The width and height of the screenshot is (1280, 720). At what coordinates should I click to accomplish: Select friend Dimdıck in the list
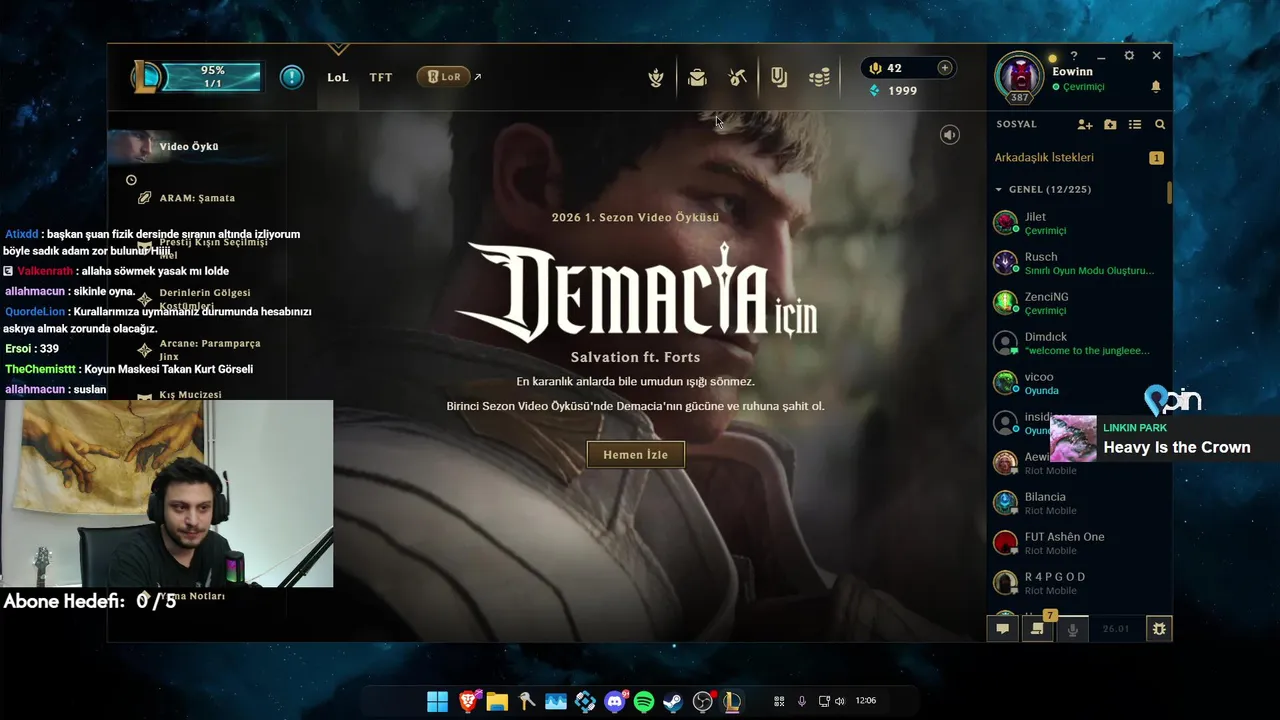(x=1076, y=343)
